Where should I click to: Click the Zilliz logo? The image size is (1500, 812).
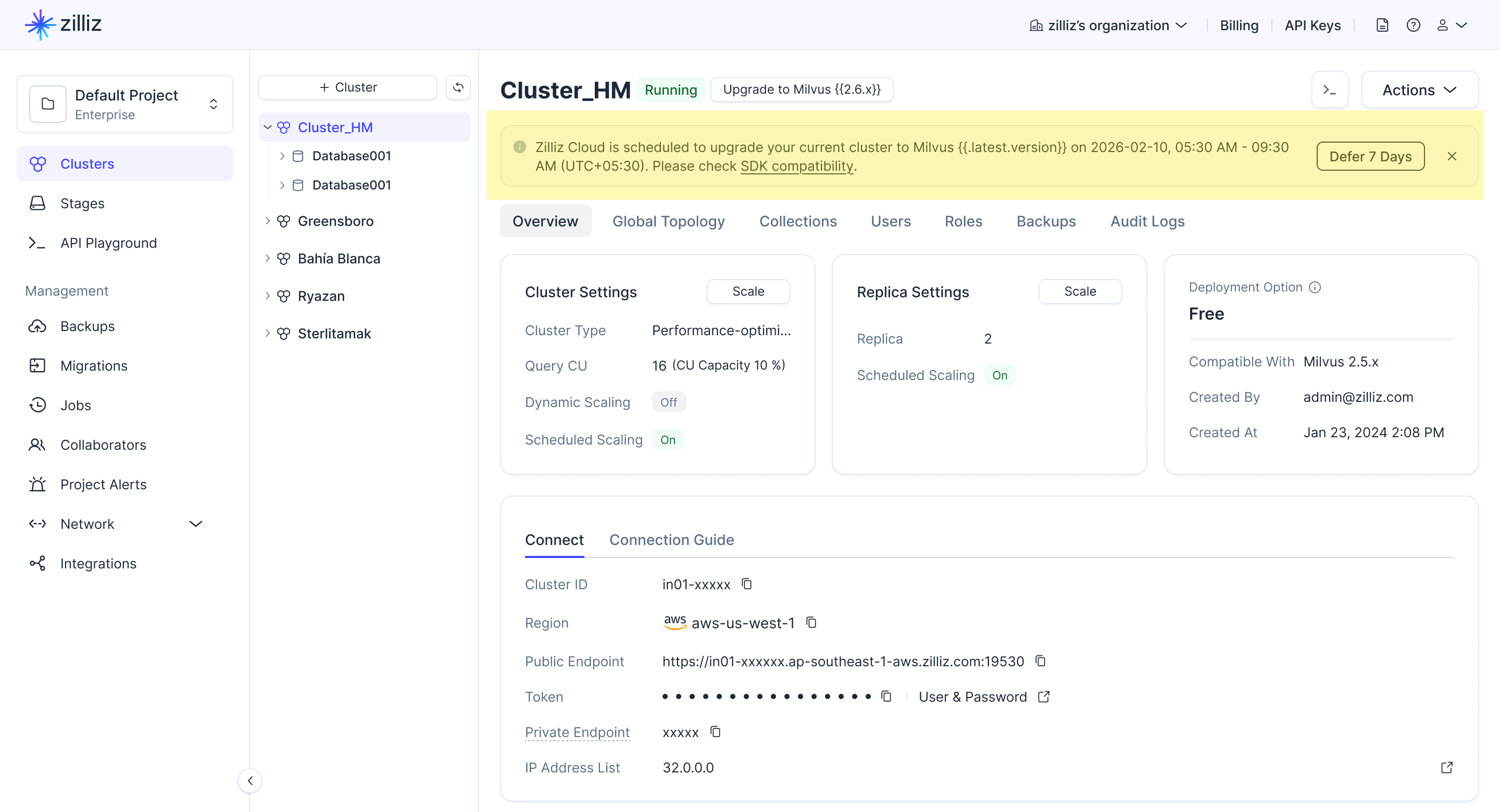63,24
